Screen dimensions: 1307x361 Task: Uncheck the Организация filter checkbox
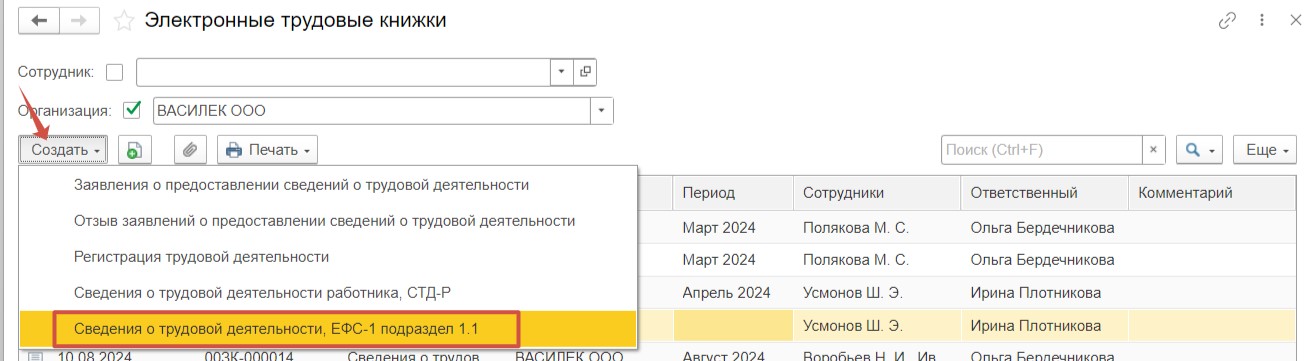(x=131, y=110)
